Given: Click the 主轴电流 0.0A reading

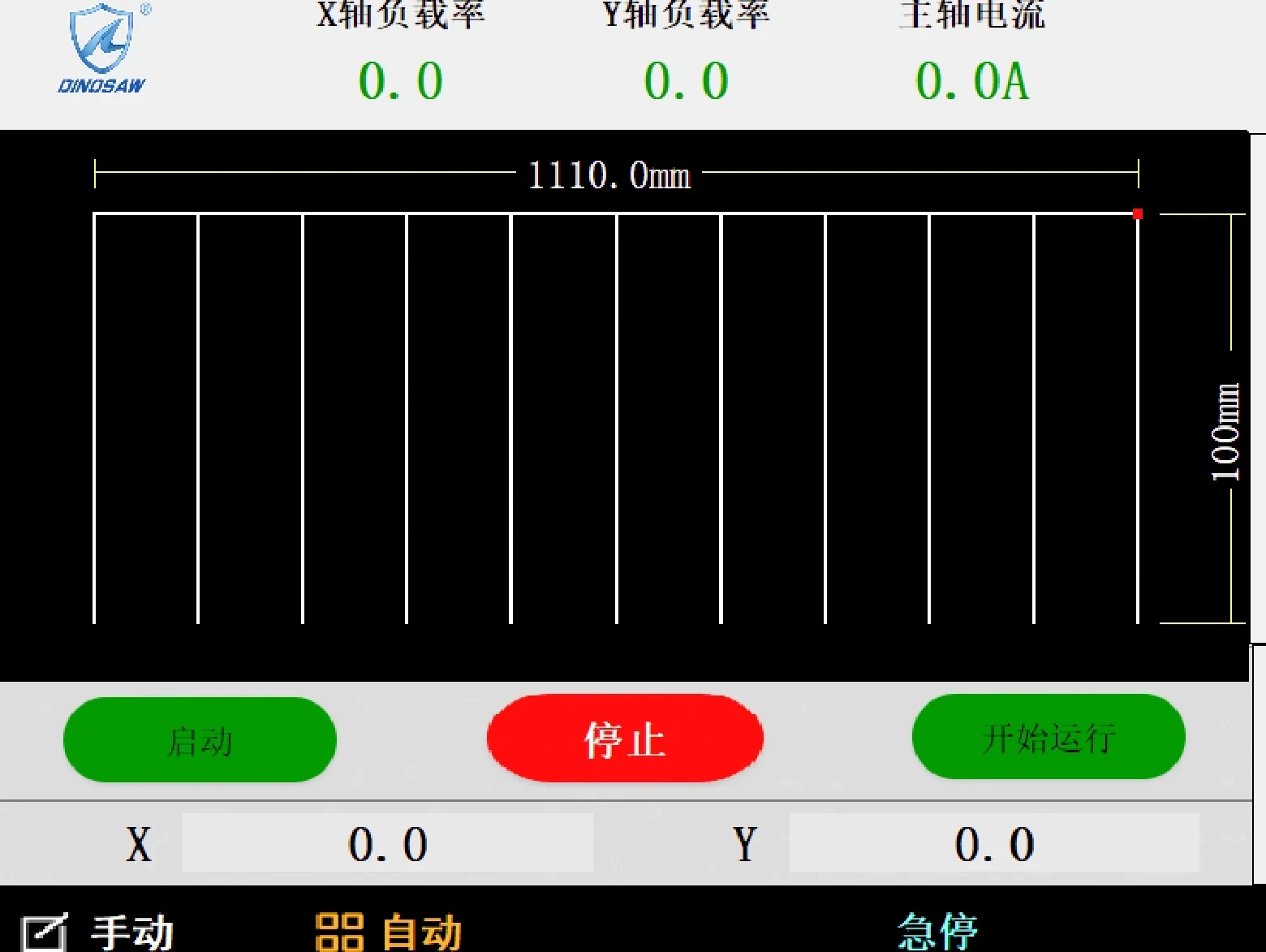Looking at the screenshot, I should (x=972, y=81).
